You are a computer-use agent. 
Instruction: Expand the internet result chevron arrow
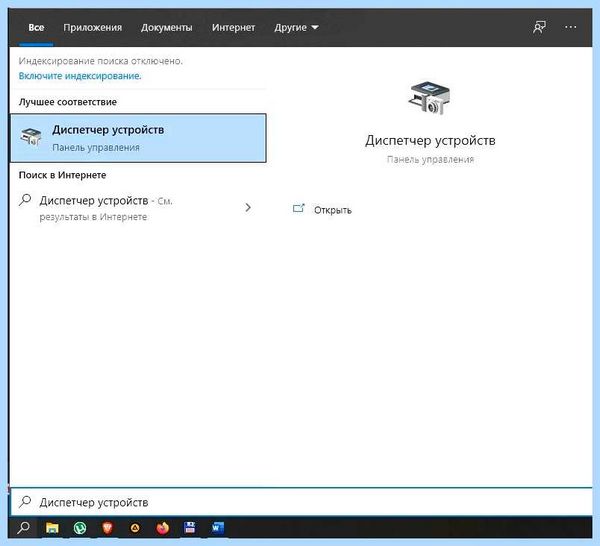(x=248, y=208)
